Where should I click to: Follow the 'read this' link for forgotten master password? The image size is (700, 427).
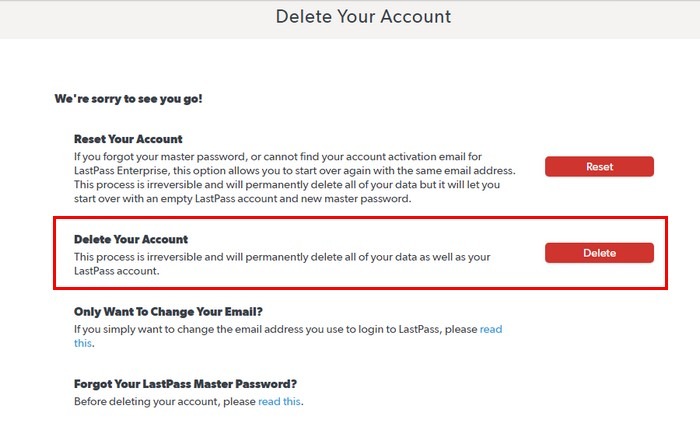[x=279, y=402]
